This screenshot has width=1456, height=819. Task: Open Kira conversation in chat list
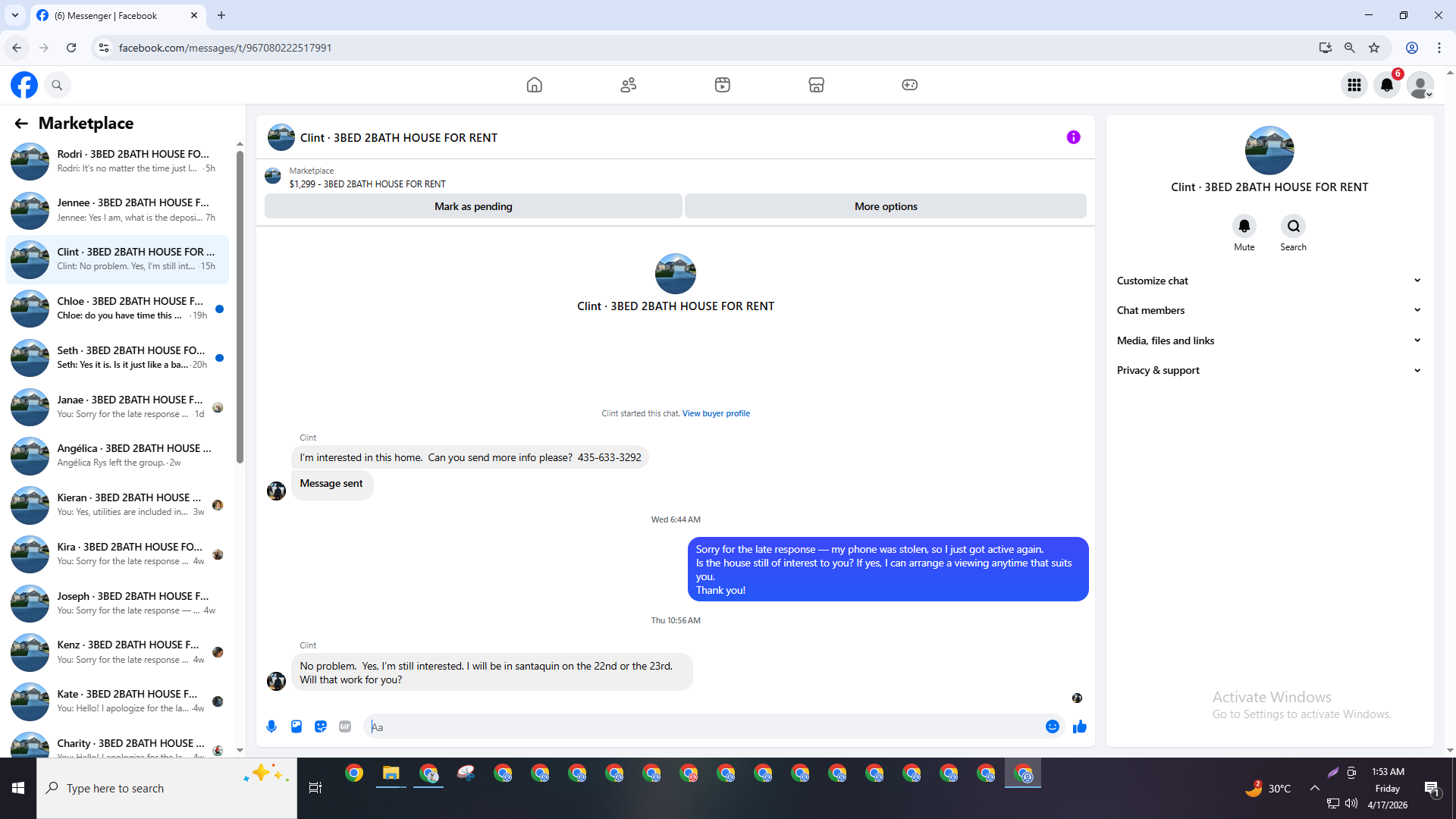118,554
